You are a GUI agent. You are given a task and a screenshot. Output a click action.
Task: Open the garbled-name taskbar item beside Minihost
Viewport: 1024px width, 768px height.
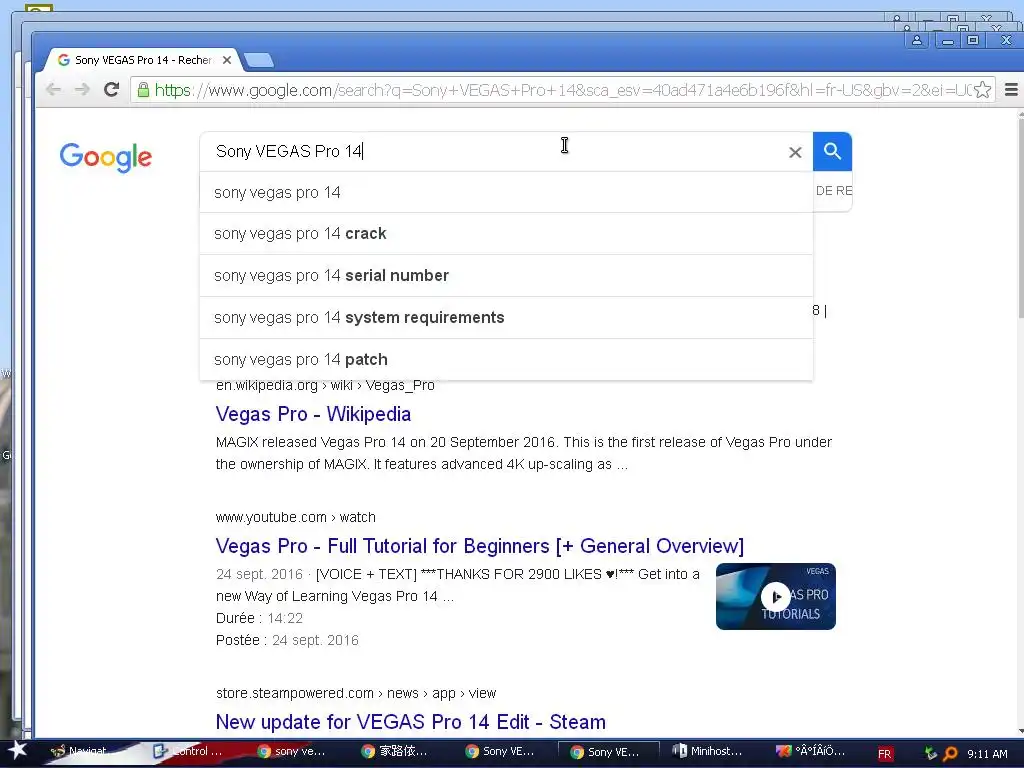(x=810, y=751)
